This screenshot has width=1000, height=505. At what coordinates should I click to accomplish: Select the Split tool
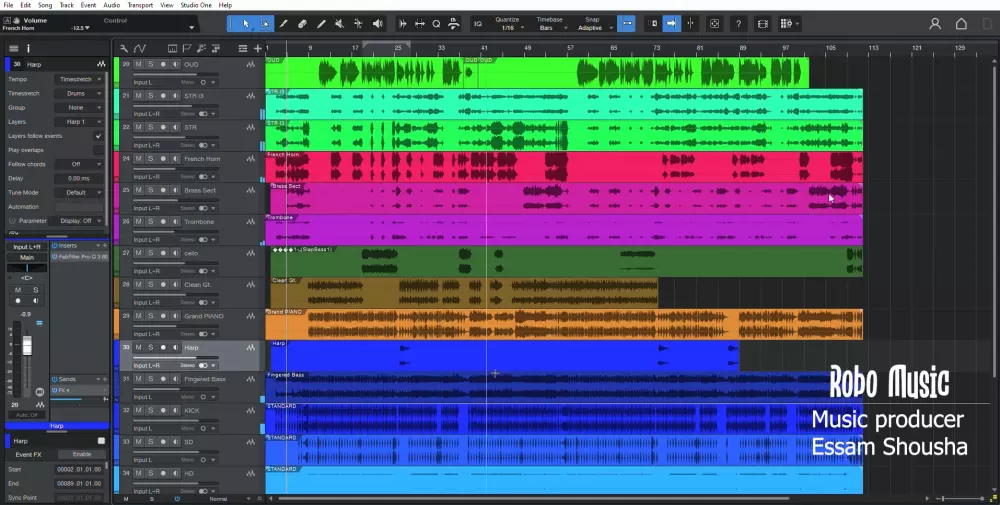click(x=284, y=24)
